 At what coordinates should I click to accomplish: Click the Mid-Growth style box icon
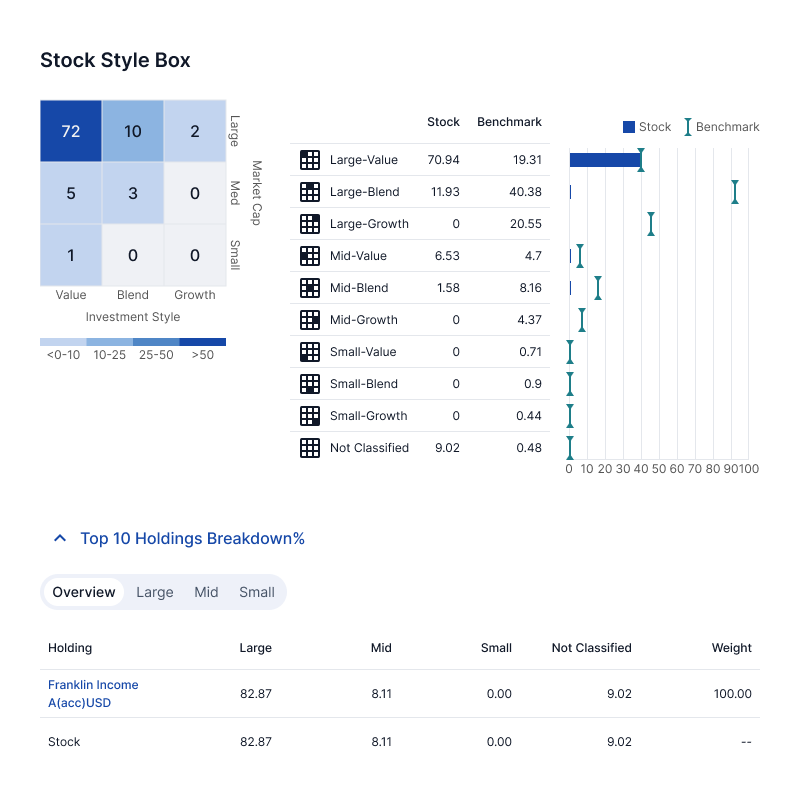coord(310,320)
